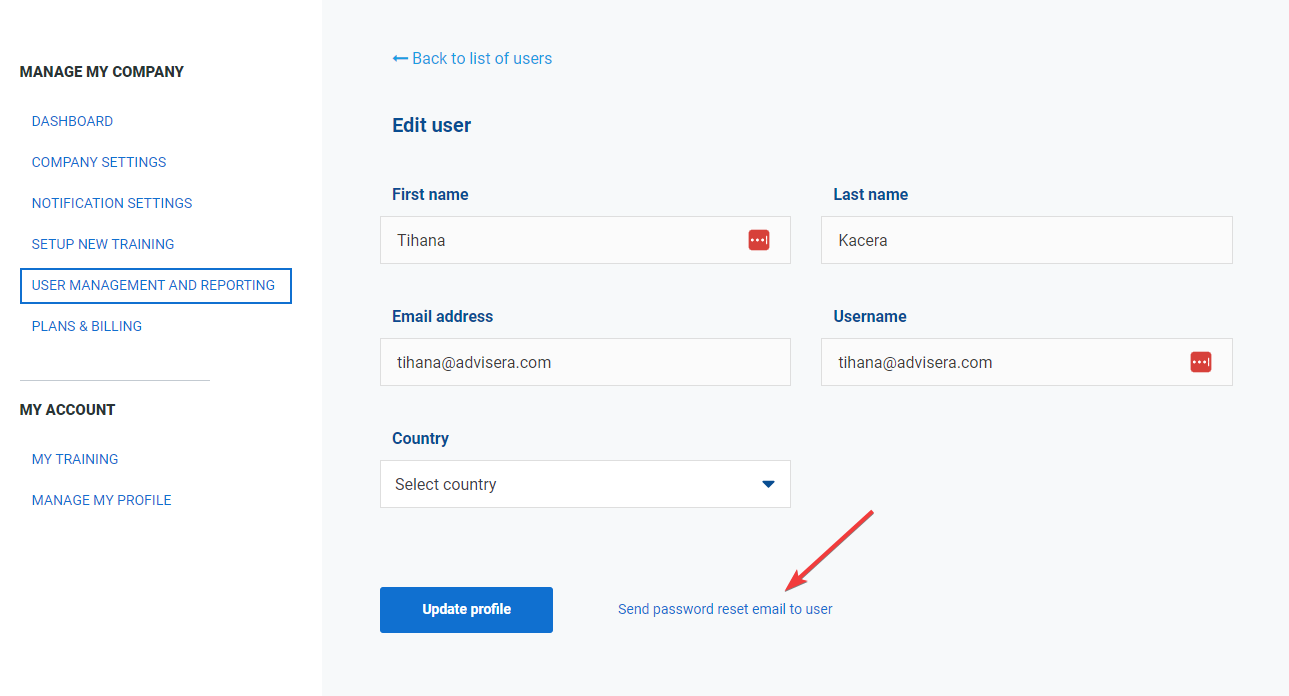Click 'Back to list of users' link
The width and height of the screenshot is (1289, 696).
pos(481,58)
